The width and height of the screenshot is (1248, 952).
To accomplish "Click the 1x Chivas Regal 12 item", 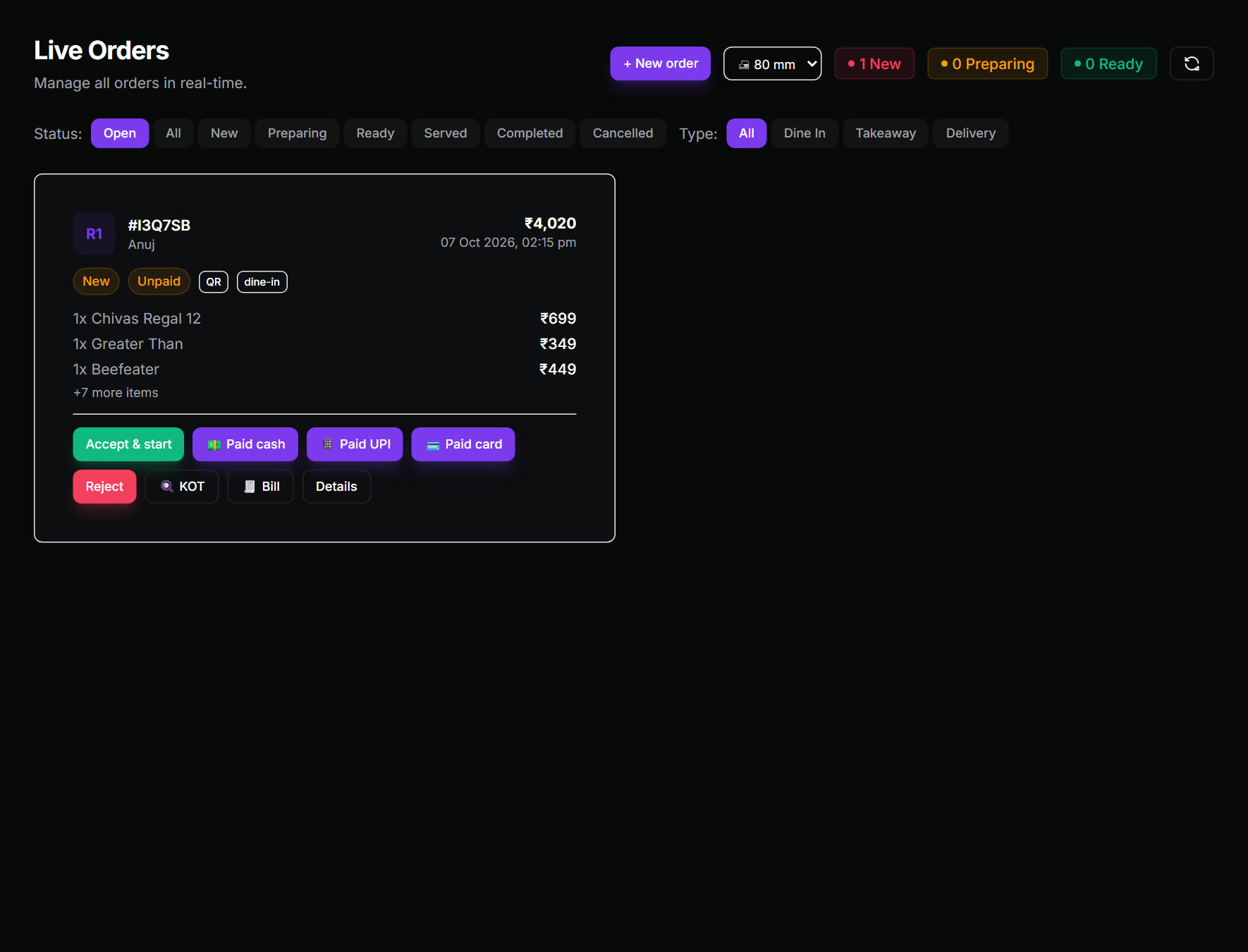I will (x=137, y=319).
